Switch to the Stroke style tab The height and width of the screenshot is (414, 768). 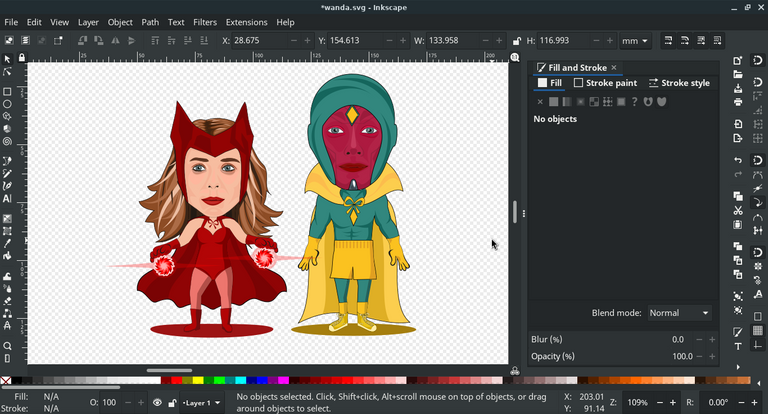click(x=679, y=83)
